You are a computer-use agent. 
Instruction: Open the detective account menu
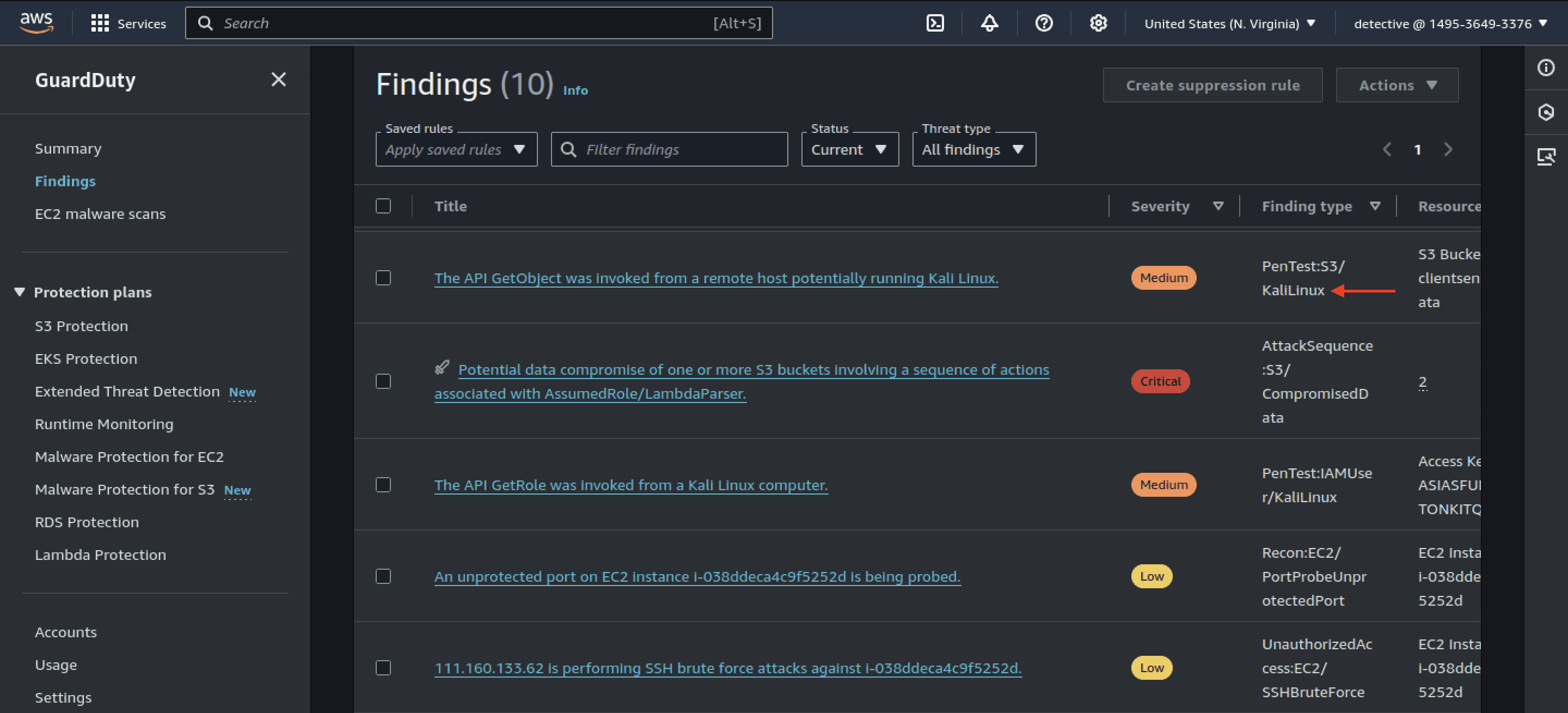(1450, 24)
